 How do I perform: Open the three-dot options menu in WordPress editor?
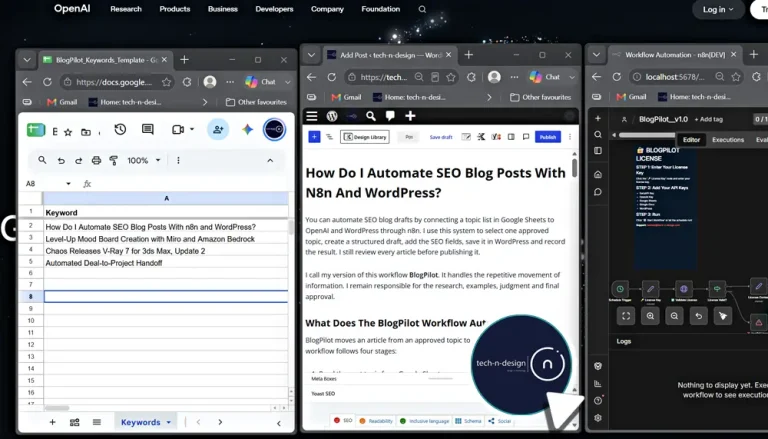coord(570,137)
